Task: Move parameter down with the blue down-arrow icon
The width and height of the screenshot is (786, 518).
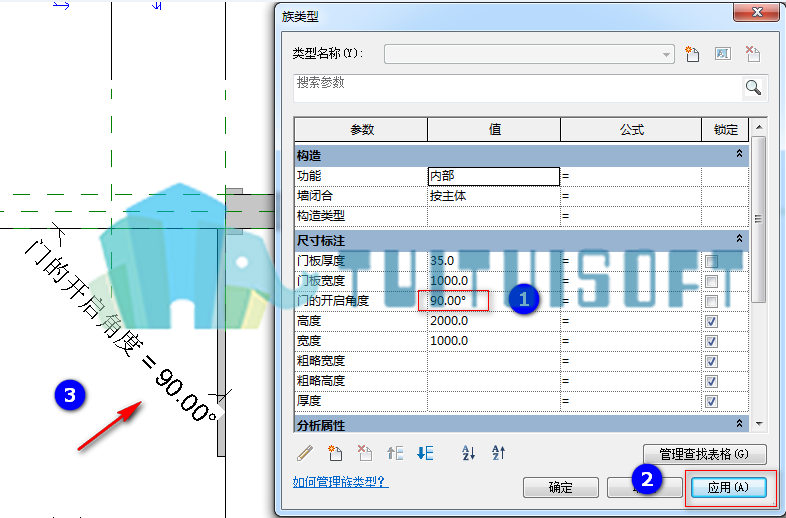Action: pos(425,453)
